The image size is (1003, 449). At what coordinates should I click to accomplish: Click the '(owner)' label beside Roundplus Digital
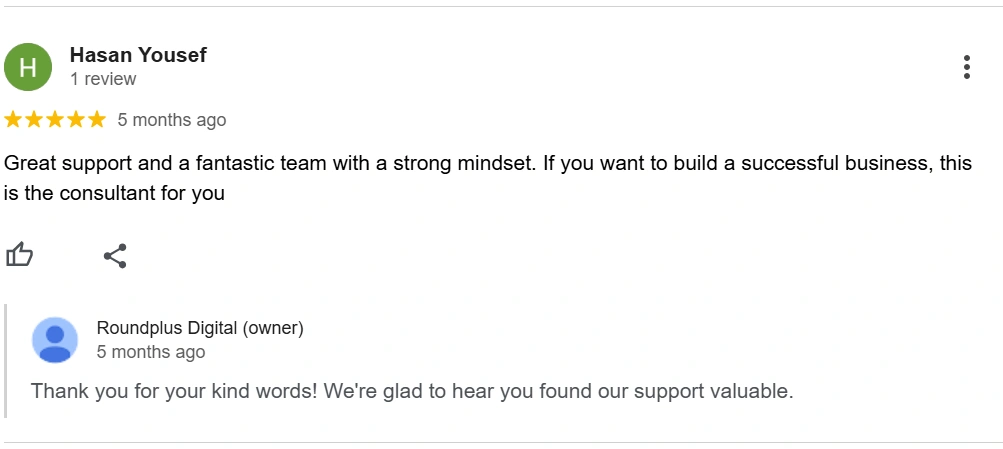click(x=272, y=328)
